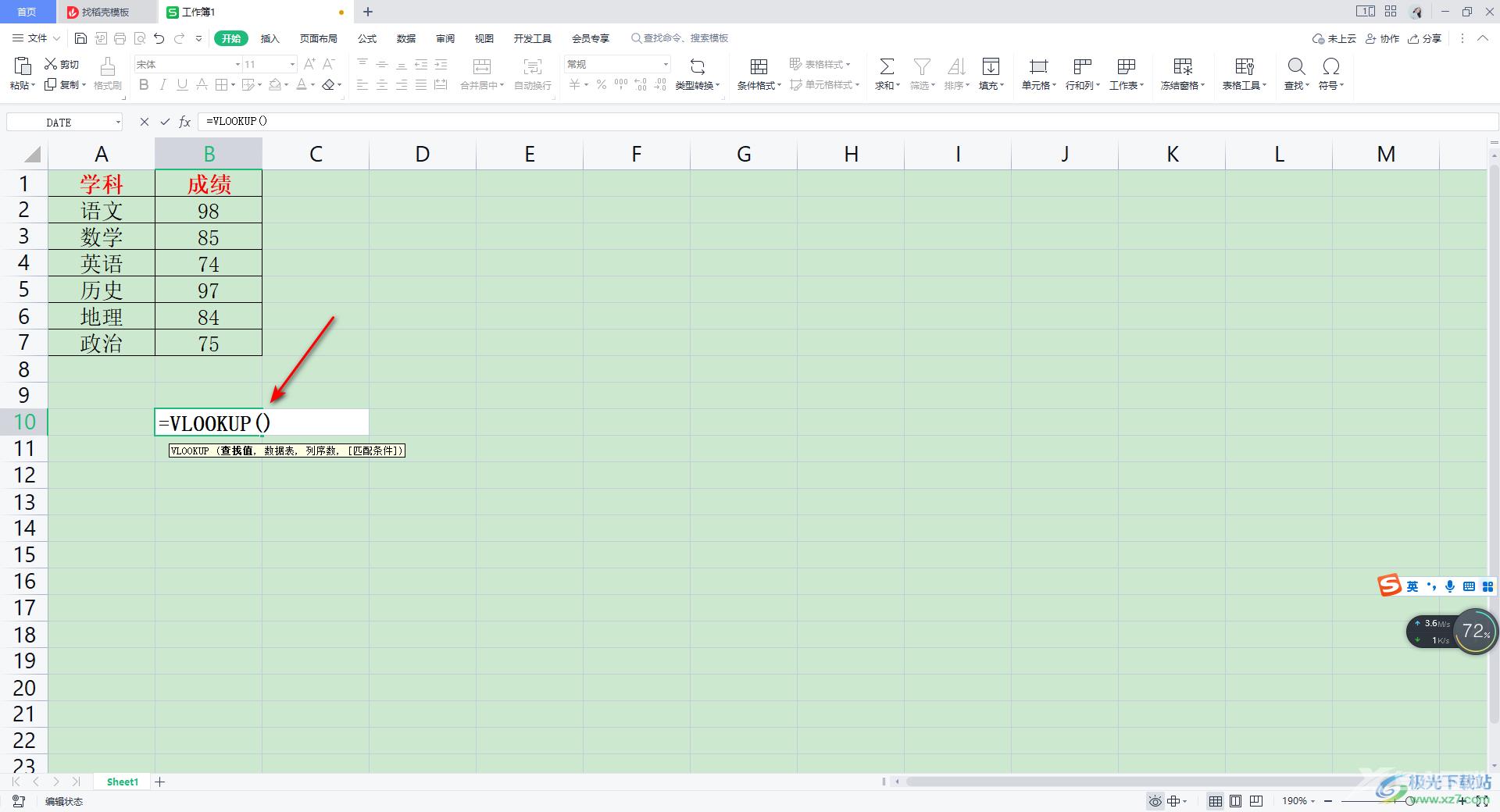Decrease font size with the A- icon
Viewport: 1500px width, 812px height.
pos(329,64)
